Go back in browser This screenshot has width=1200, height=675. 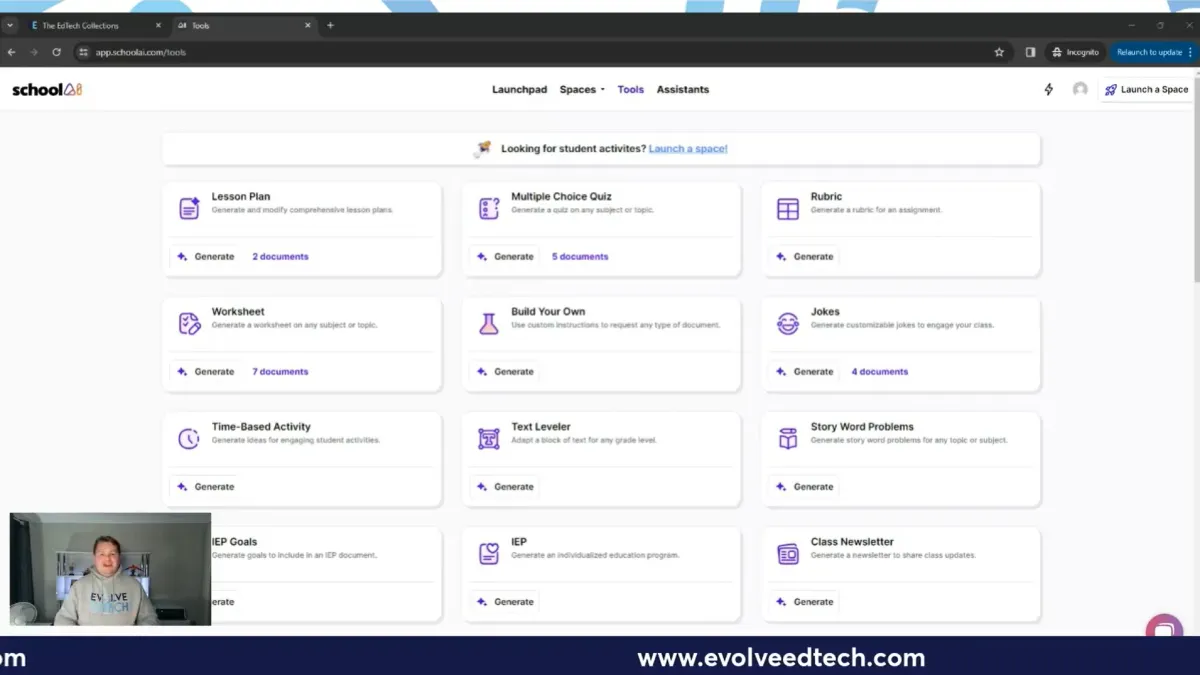(12, 52)
